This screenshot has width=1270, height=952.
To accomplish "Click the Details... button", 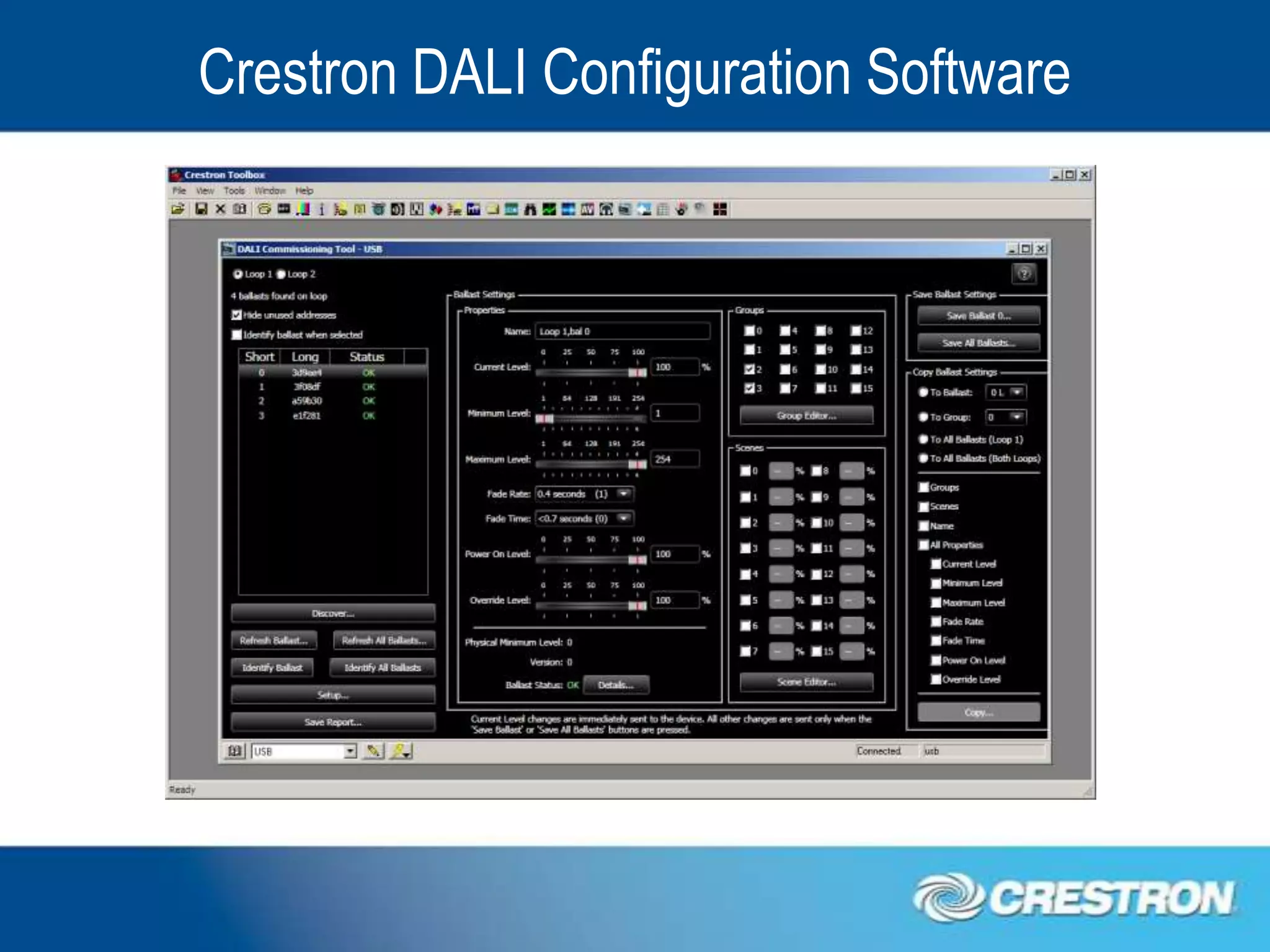I will (616, 685).
